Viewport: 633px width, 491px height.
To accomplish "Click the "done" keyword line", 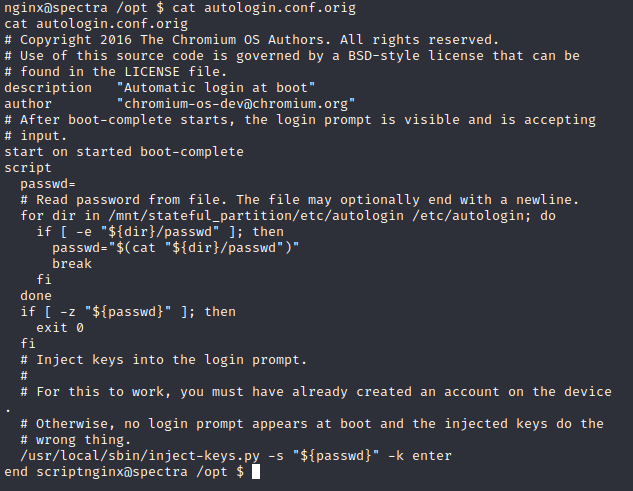I will (36, 296).
